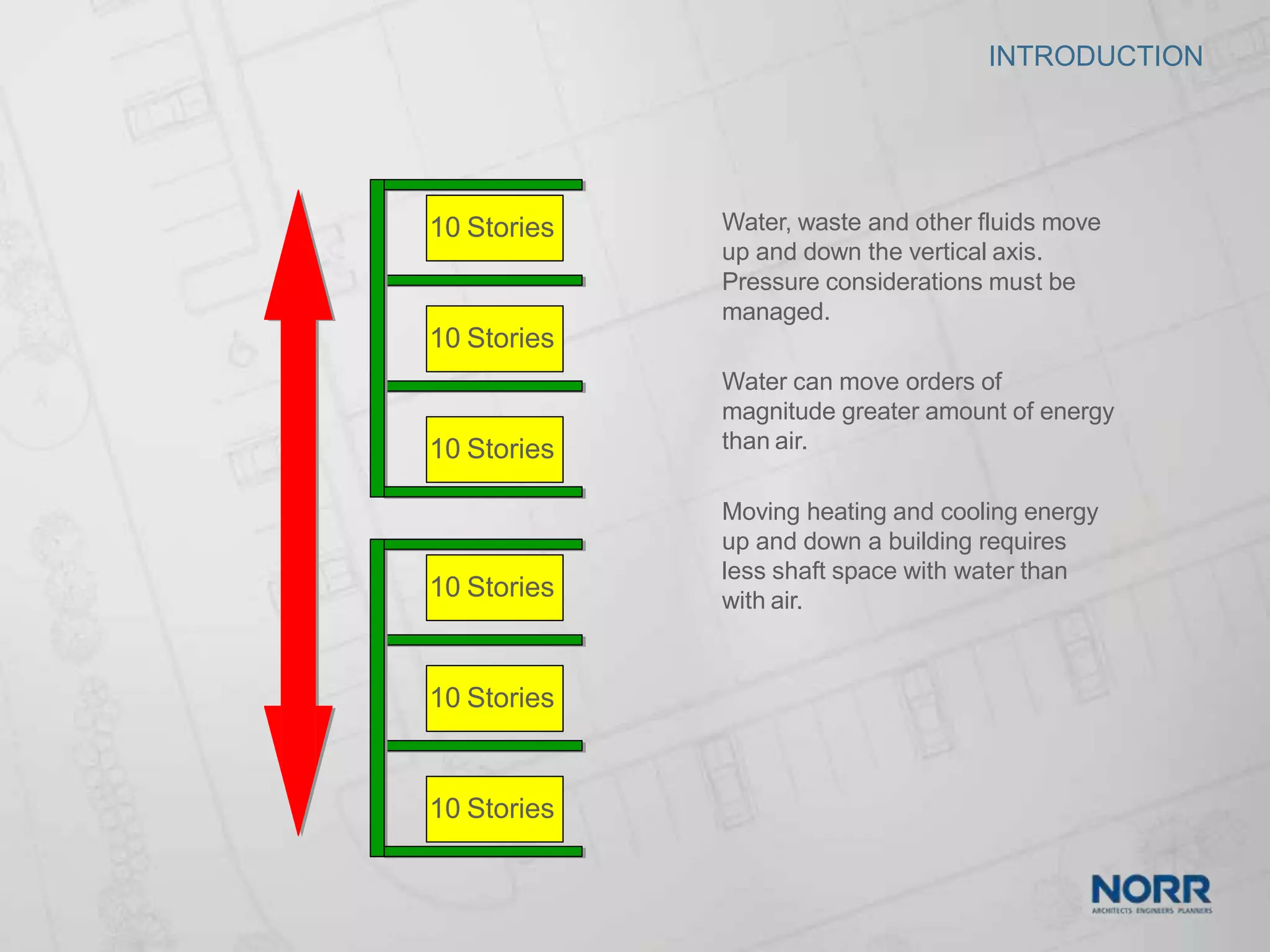The width and height of the screenshot is (1270, 952).
Task: Click the upper green bracket's vertical bar
Action: pos(377,338)
